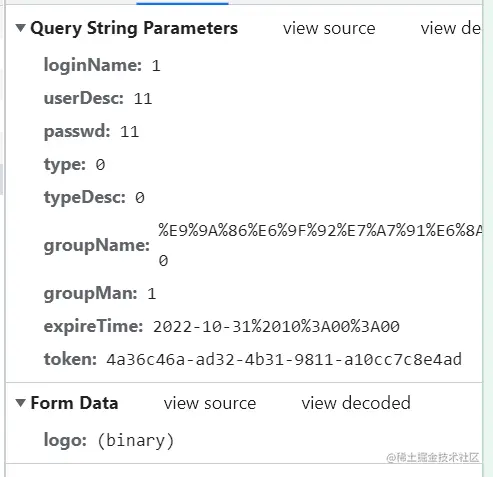Show decoded Form Data values

(x=356, y=403)
